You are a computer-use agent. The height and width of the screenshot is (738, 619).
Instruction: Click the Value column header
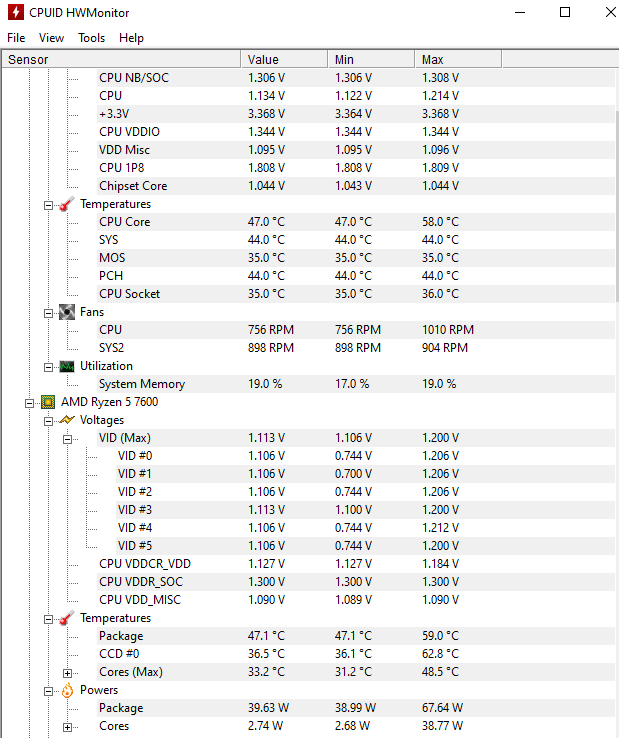[284, 59]
